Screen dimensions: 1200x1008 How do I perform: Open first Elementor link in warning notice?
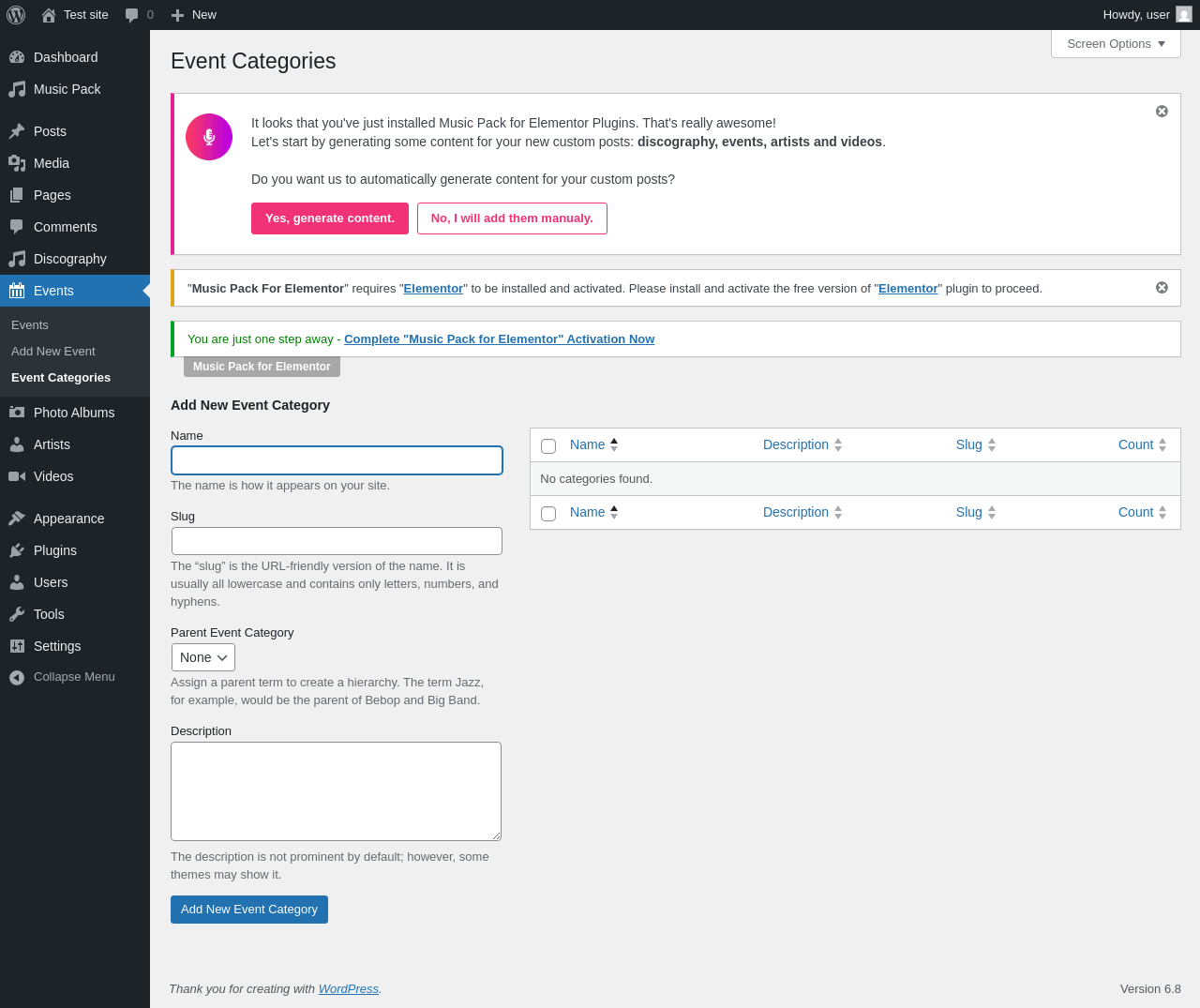tap(433, 289)
